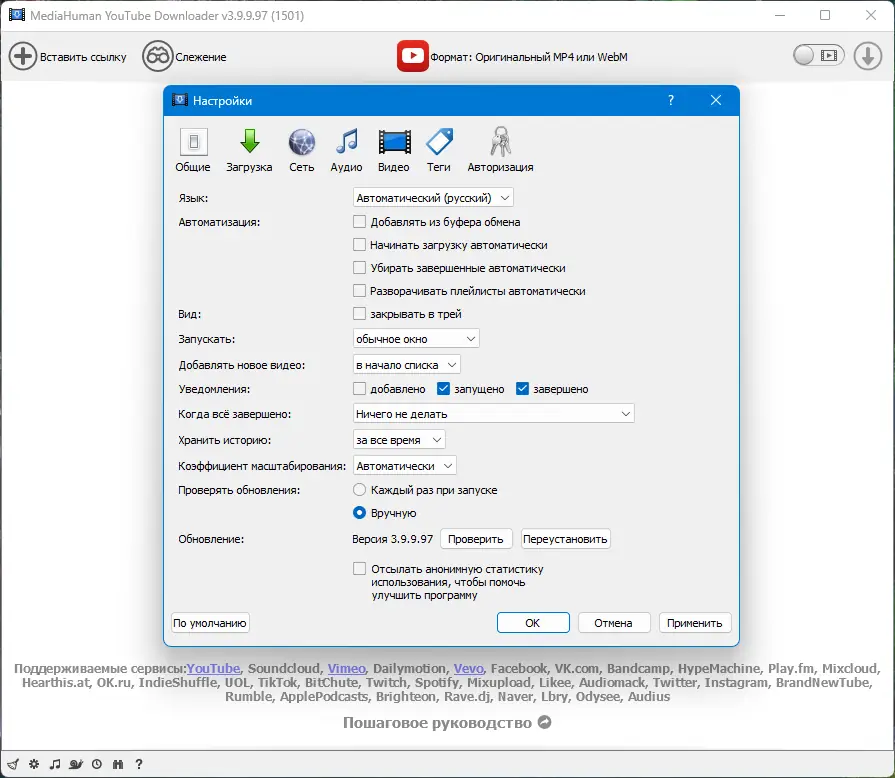Toggle the video mode switch in toolbar
Viewport: 895px width, 778px height.
[x=819, y=55]
